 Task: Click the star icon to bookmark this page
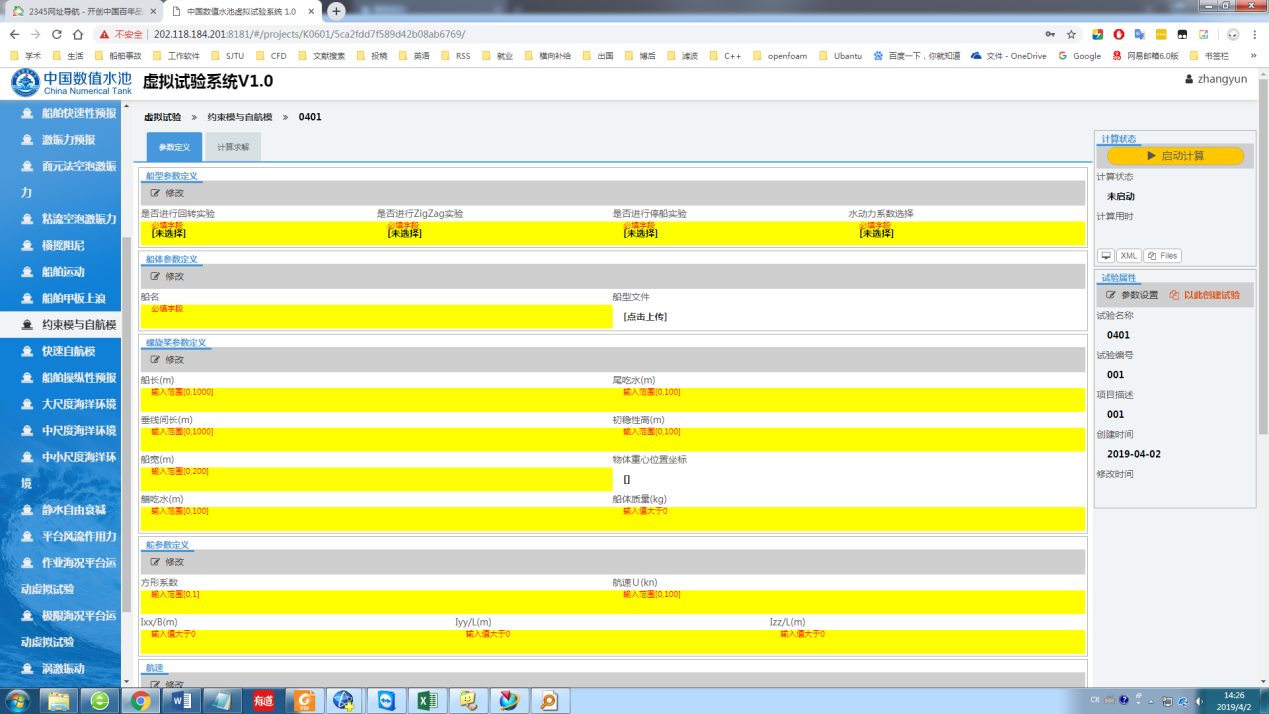tap(1071, 34)
